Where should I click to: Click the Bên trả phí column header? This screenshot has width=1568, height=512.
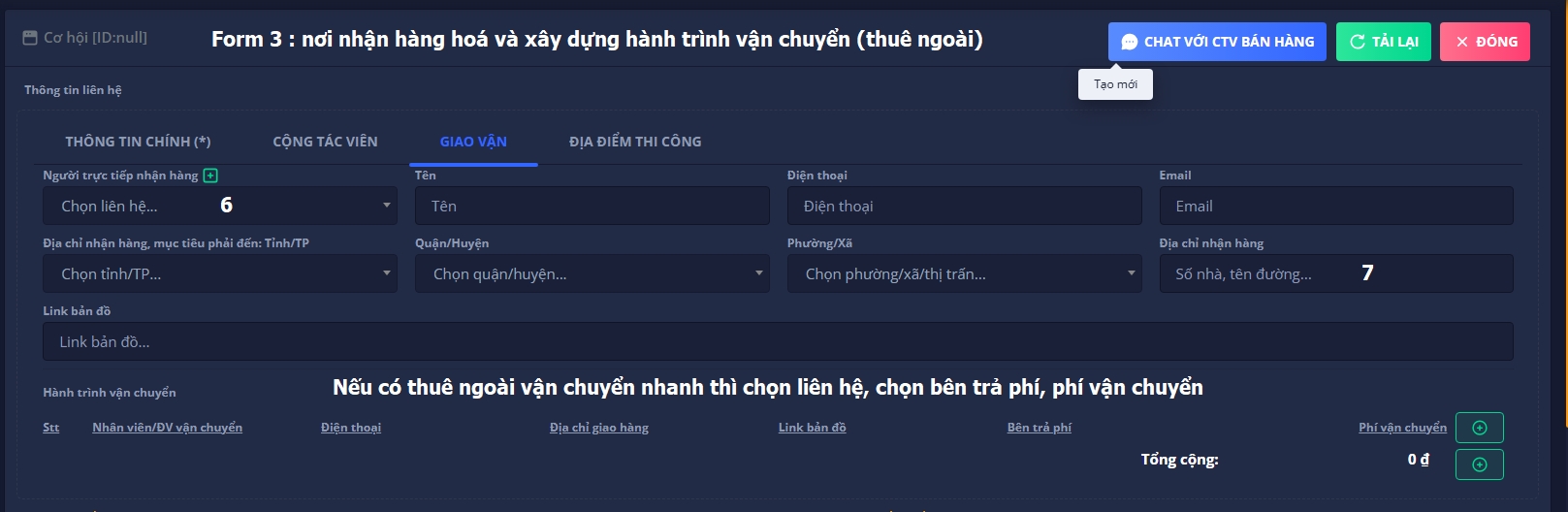[x=1039, y=428]
